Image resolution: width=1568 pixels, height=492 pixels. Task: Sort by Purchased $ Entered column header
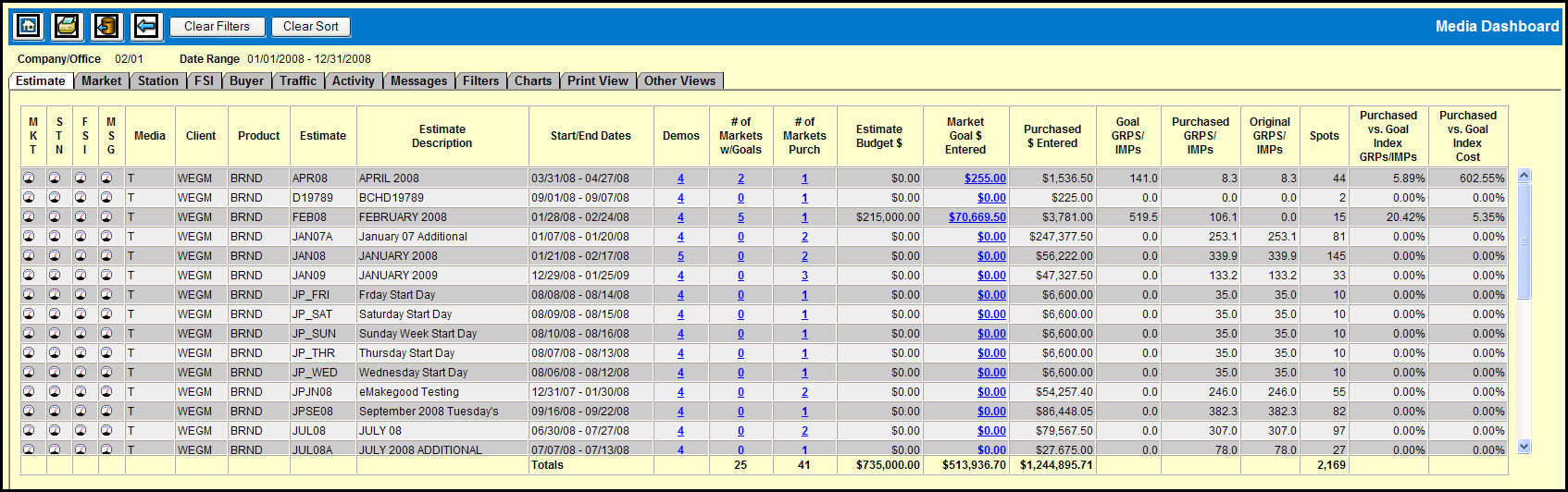coord(1052,136)
